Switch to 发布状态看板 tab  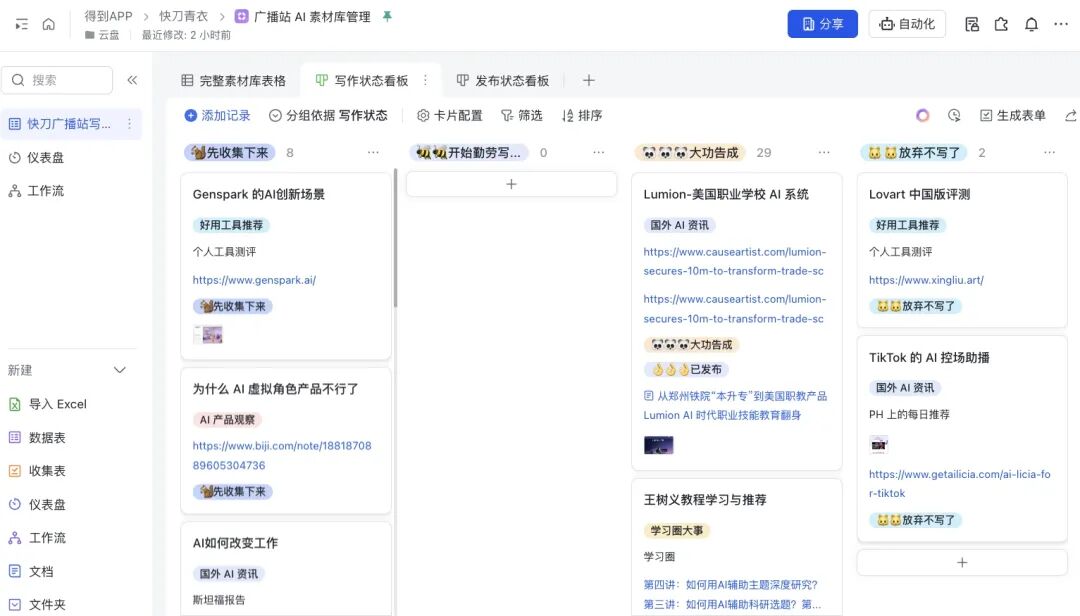(503, 81)
